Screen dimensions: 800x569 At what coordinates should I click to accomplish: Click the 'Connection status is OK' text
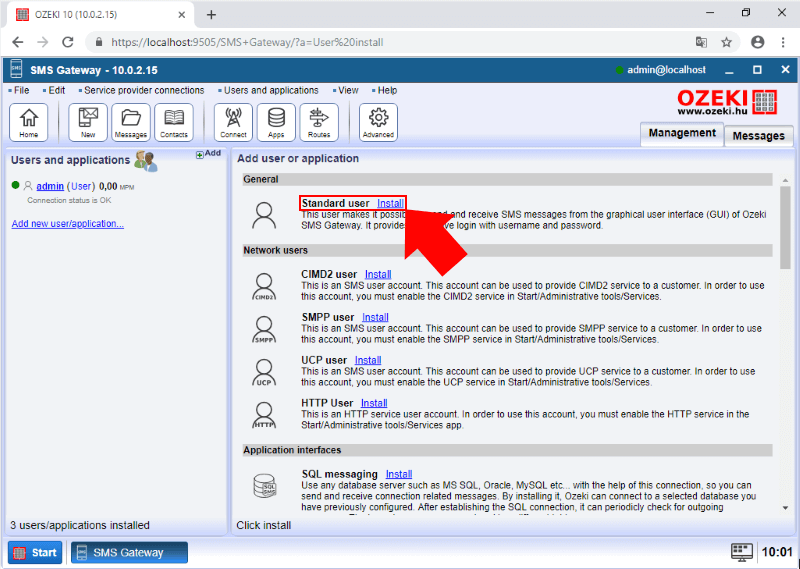coord(69,201)
